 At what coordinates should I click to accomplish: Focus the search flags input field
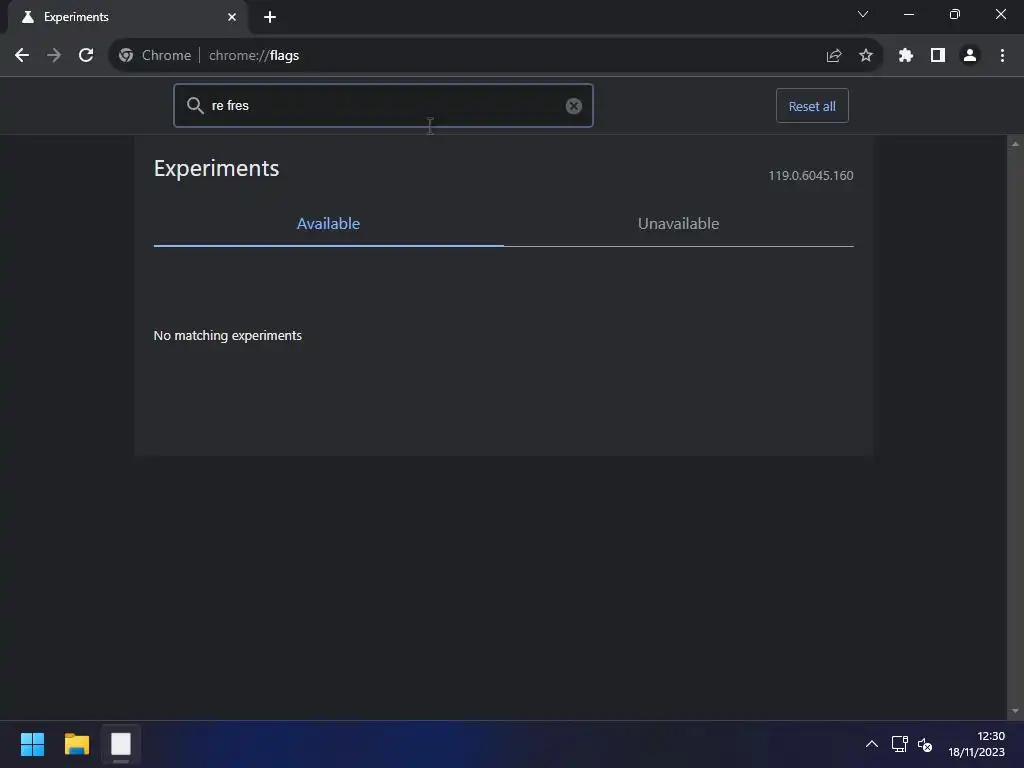(x=385, y=105)
